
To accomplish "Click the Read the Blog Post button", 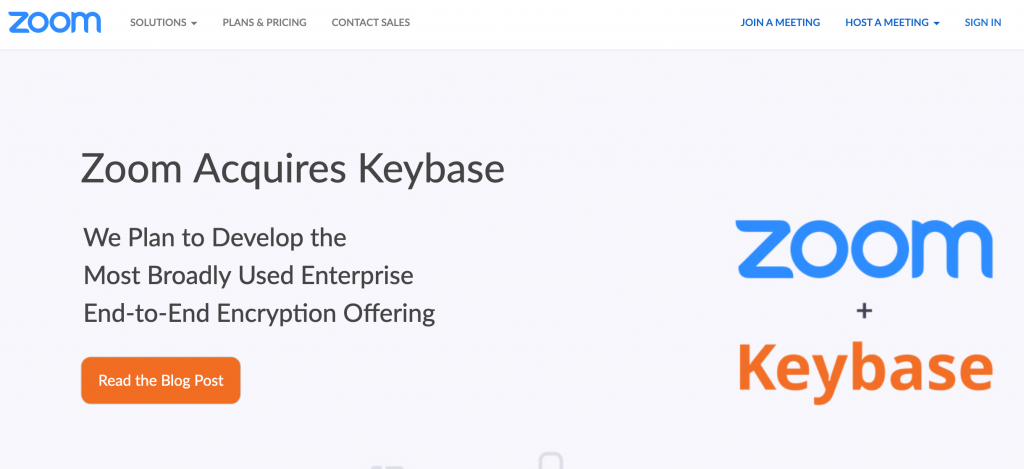I will point(161,380).
